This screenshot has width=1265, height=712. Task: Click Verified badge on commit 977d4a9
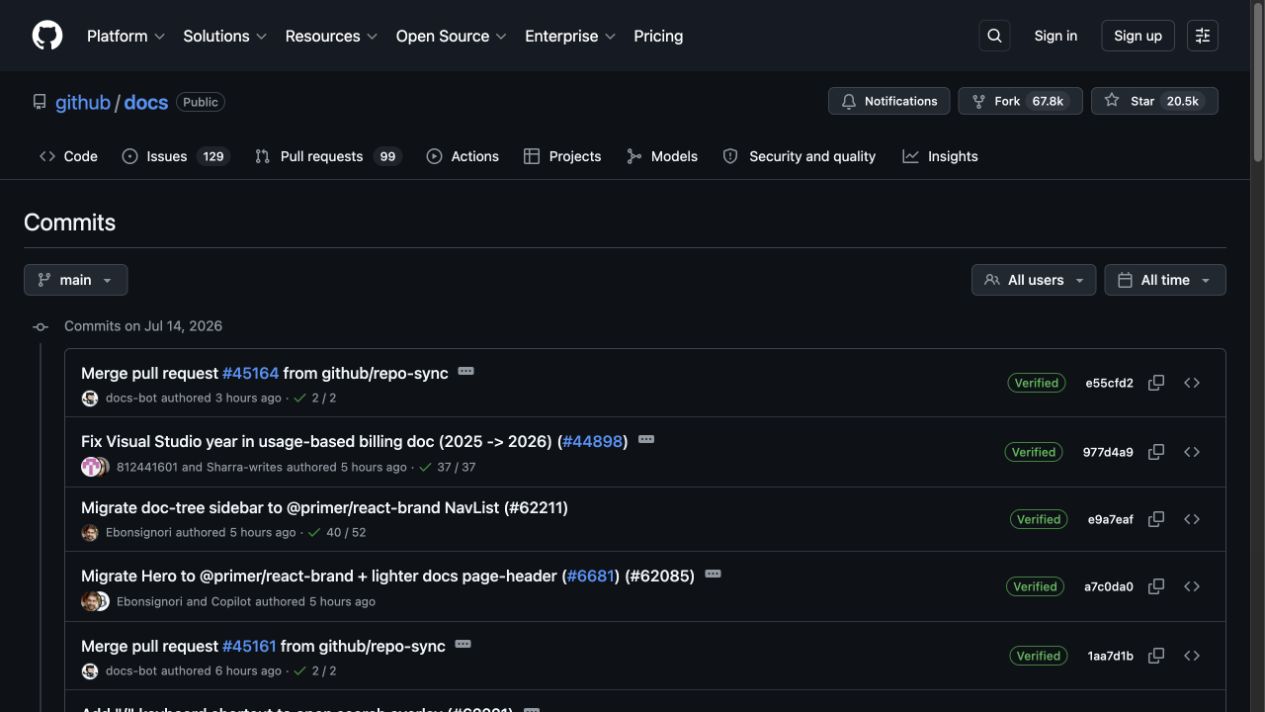click(1034, 452)
